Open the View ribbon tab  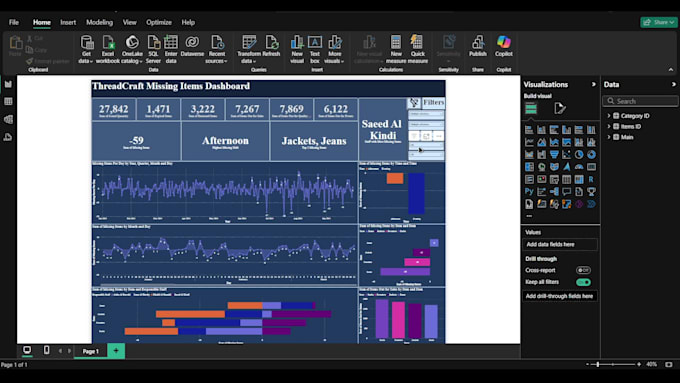(x=129, y=22)
